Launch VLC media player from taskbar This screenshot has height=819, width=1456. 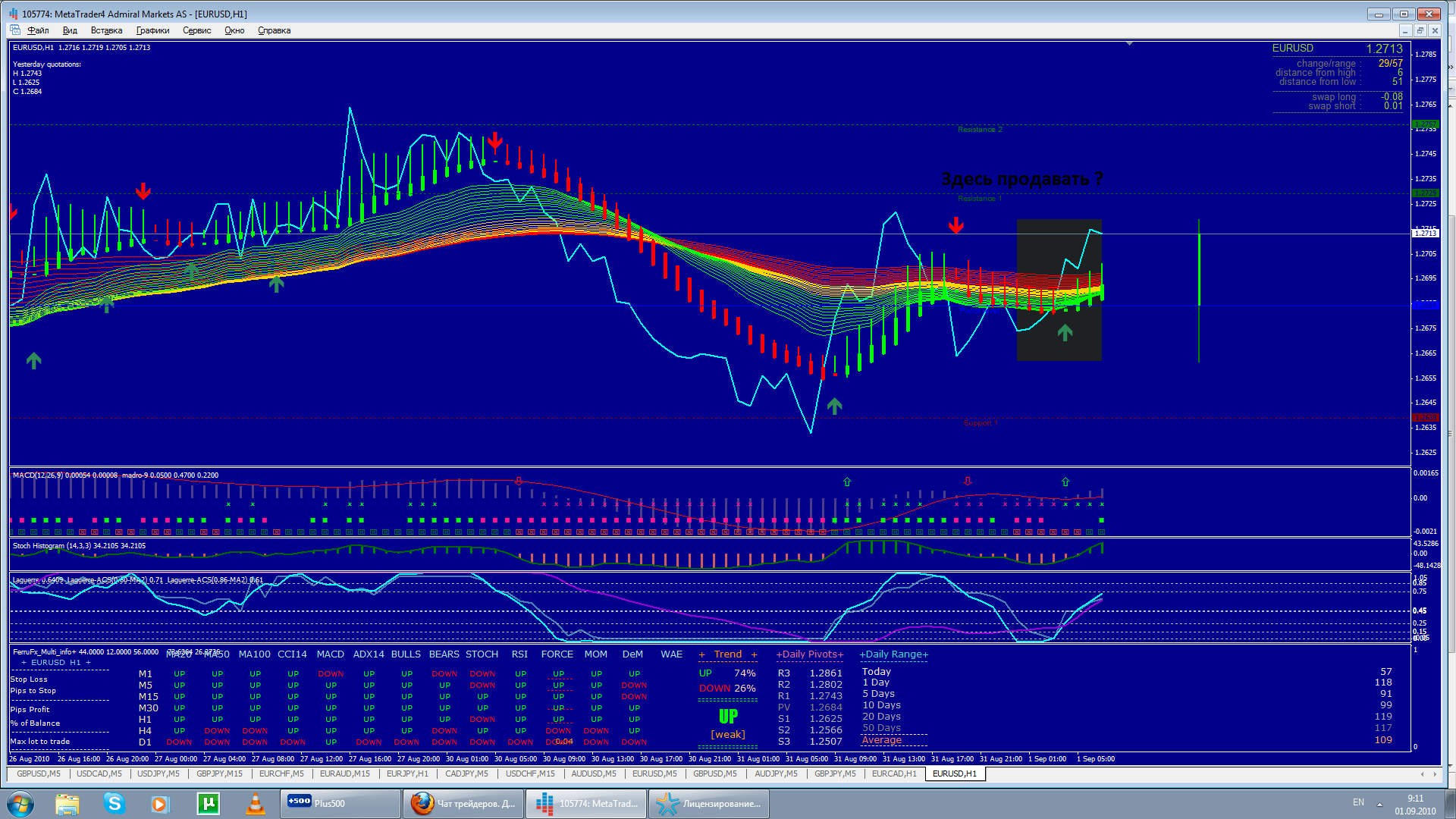click(x=256, y=803)
